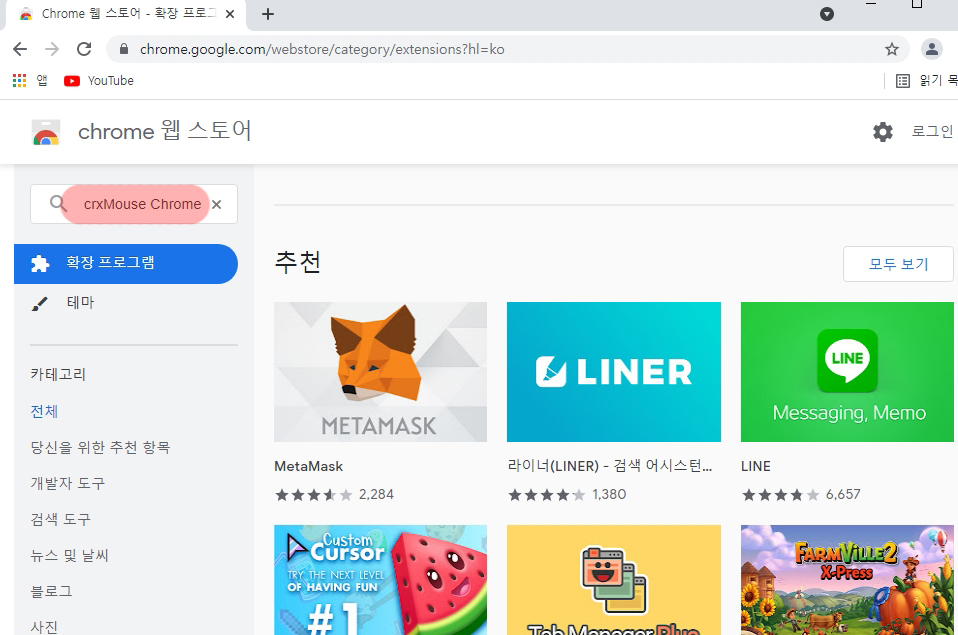The height and width of the screenshot is (635, 958).
Task: Open the 블로그 category
Action: click(x=51, y=592)
